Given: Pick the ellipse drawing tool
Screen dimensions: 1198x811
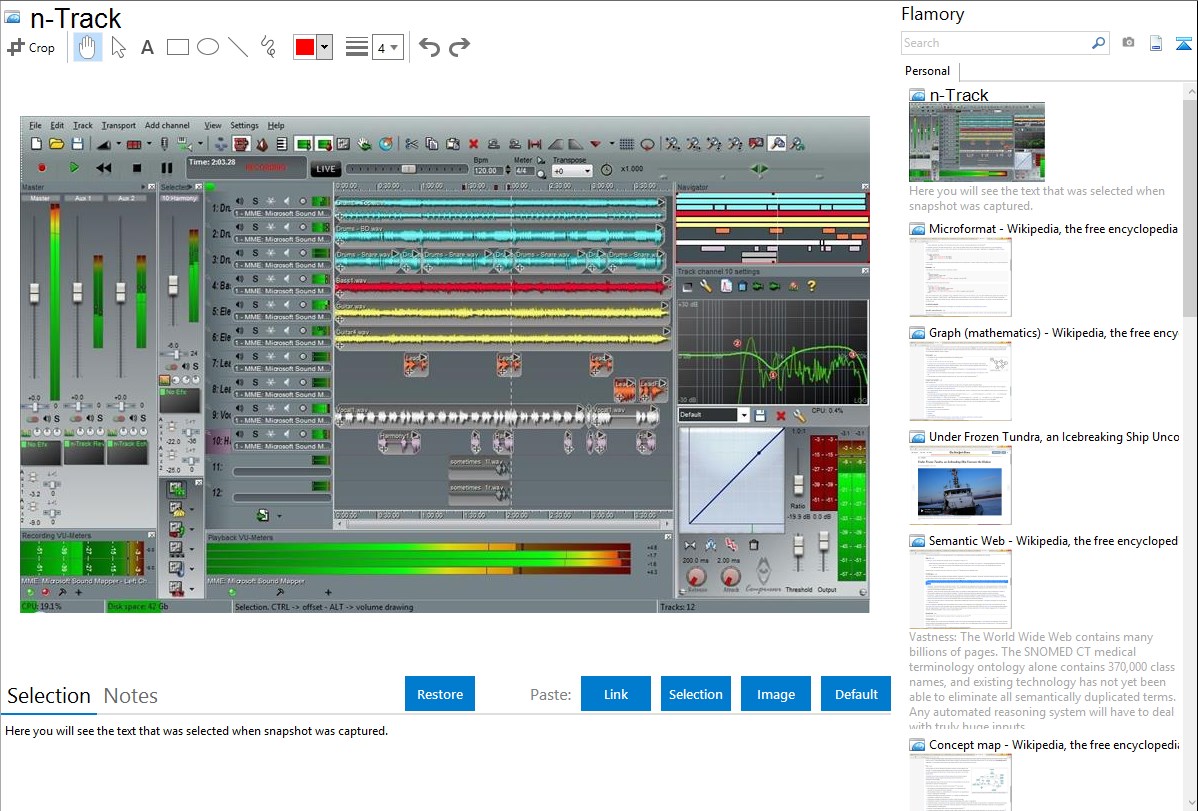Looking at the screenshot, I should [x=207, y=47].
